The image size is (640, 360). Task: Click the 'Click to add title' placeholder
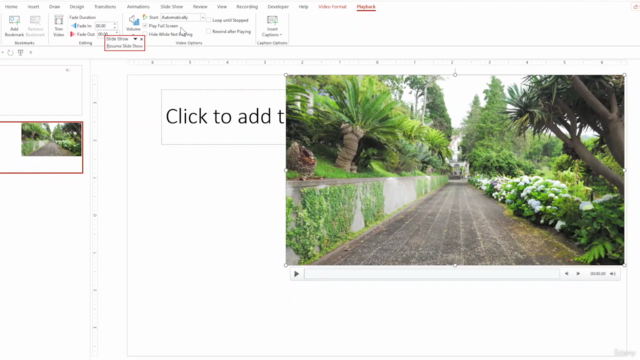pos(224,117)
